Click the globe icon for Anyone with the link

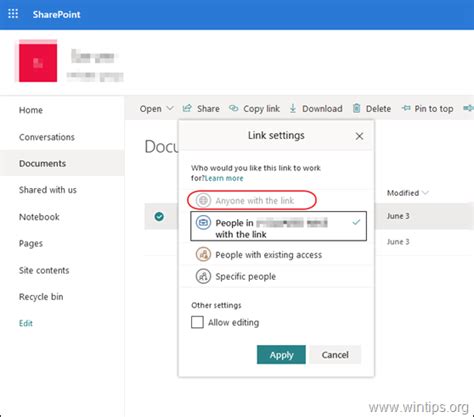pyautogui.click(x=203, y=200)
